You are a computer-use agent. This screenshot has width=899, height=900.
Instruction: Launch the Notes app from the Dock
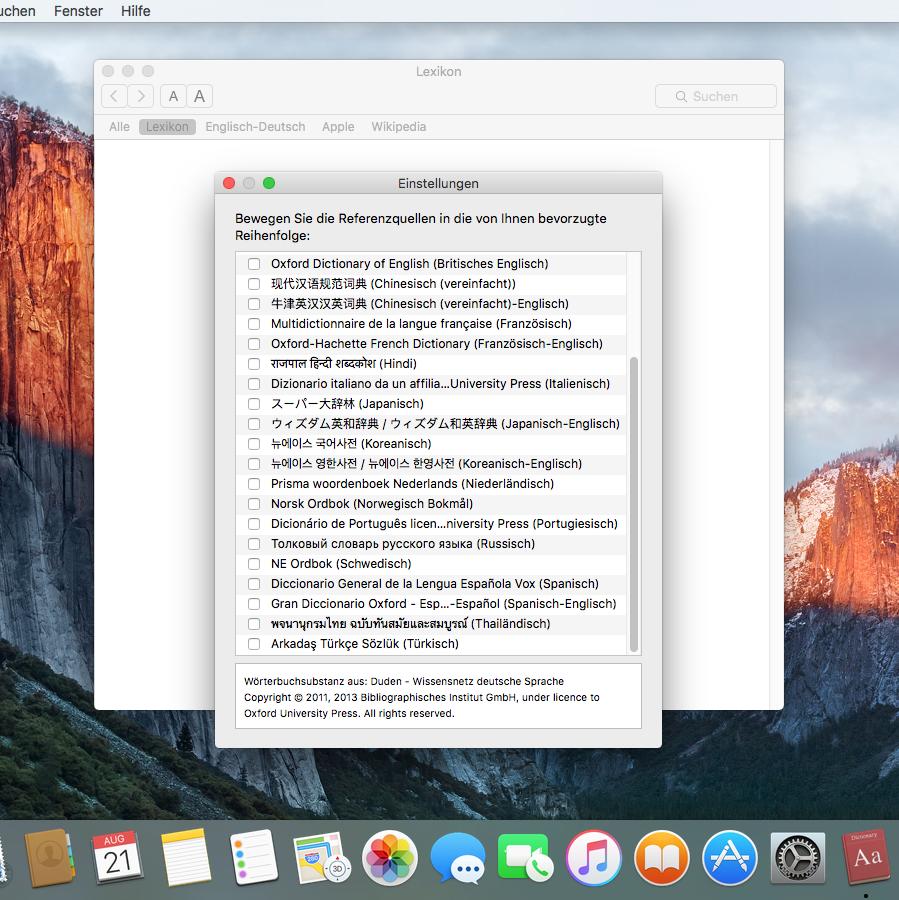(185, 858)
